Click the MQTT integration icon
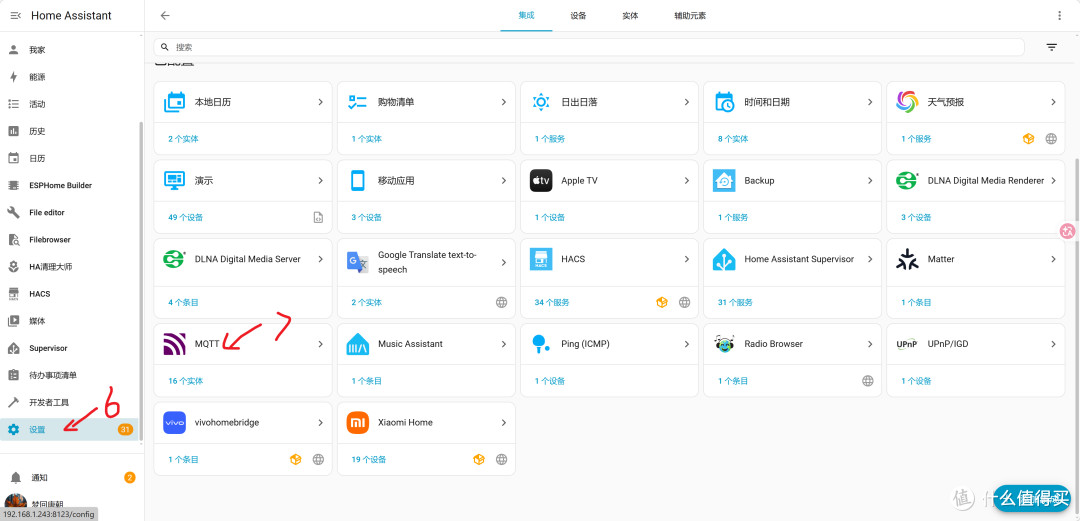Screen dimensions: 1080x521 click(174, 344)
